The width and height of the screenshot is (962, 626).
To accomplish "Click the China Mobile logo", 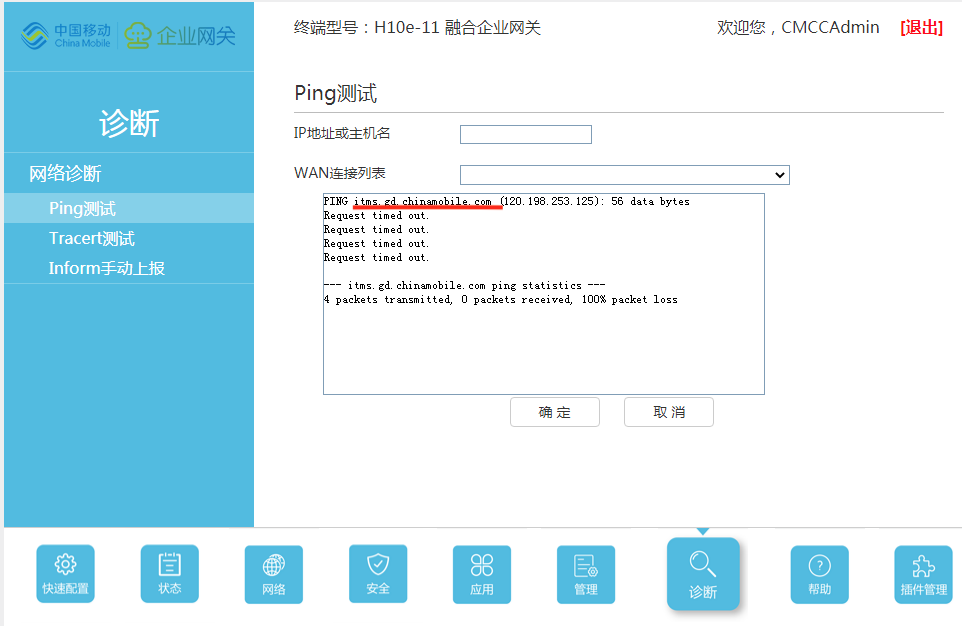I will (66, 36).
